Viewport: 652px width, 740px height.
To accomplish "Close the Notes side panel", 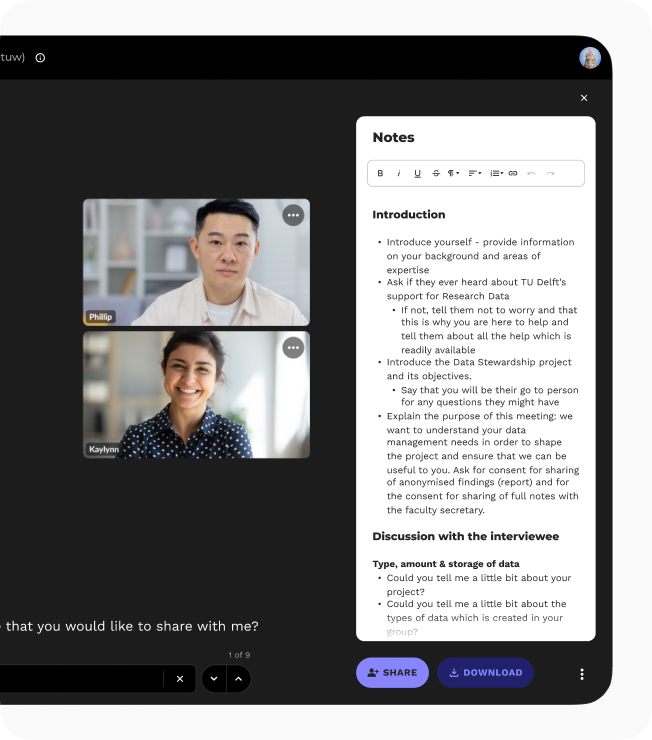I will [x=584, y=98].
